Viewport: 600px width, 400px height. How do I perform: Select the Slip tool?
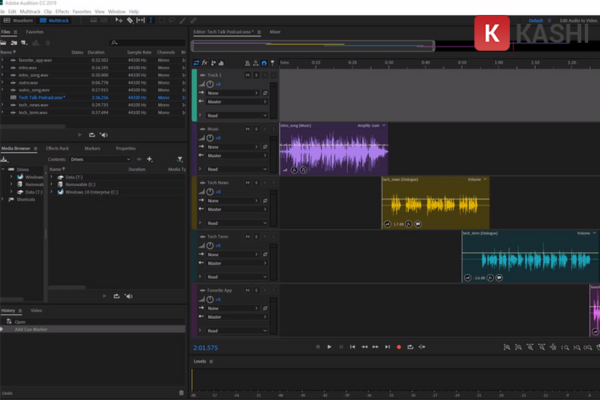pos(140,20)
